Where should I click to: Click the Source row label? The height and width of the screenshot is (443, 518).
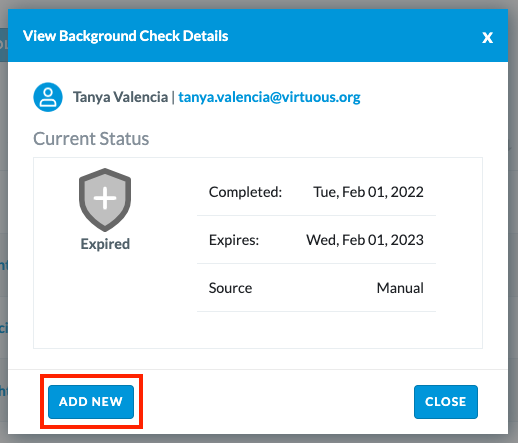coord(230,288)
